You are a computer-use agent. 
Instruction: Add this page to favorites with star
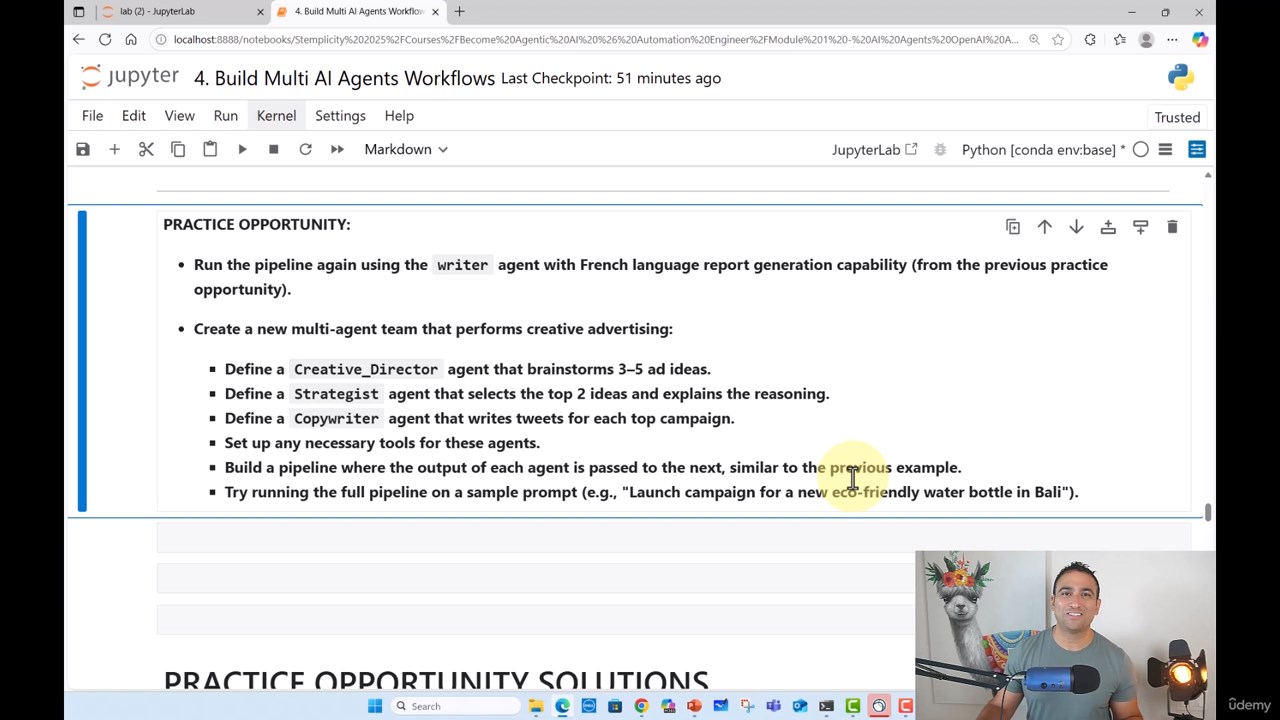point(1058,40)
